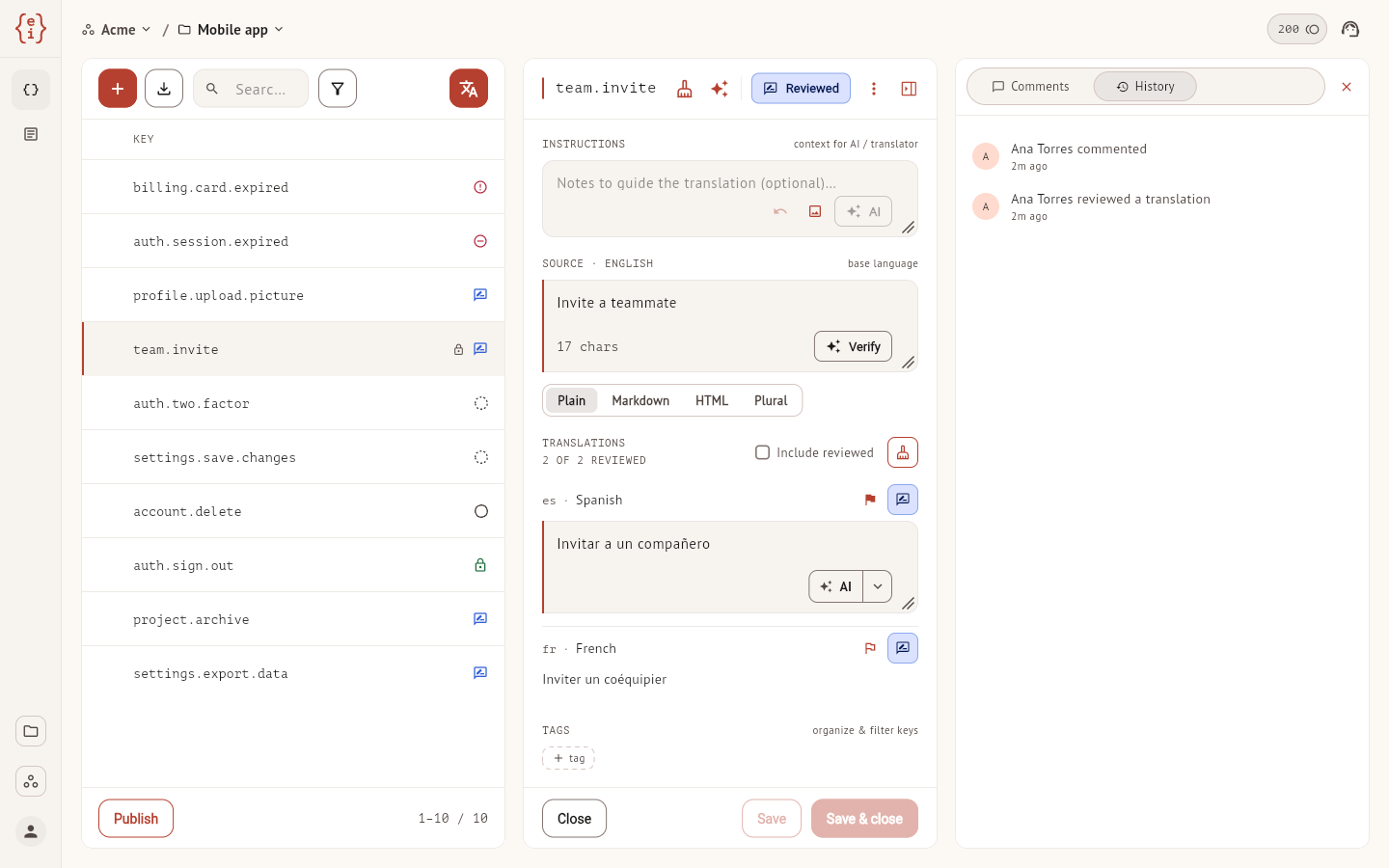The width and height of the screenshot is (1389, 868).
Task: Select the Markdown format tab
Action: (640, 401)
